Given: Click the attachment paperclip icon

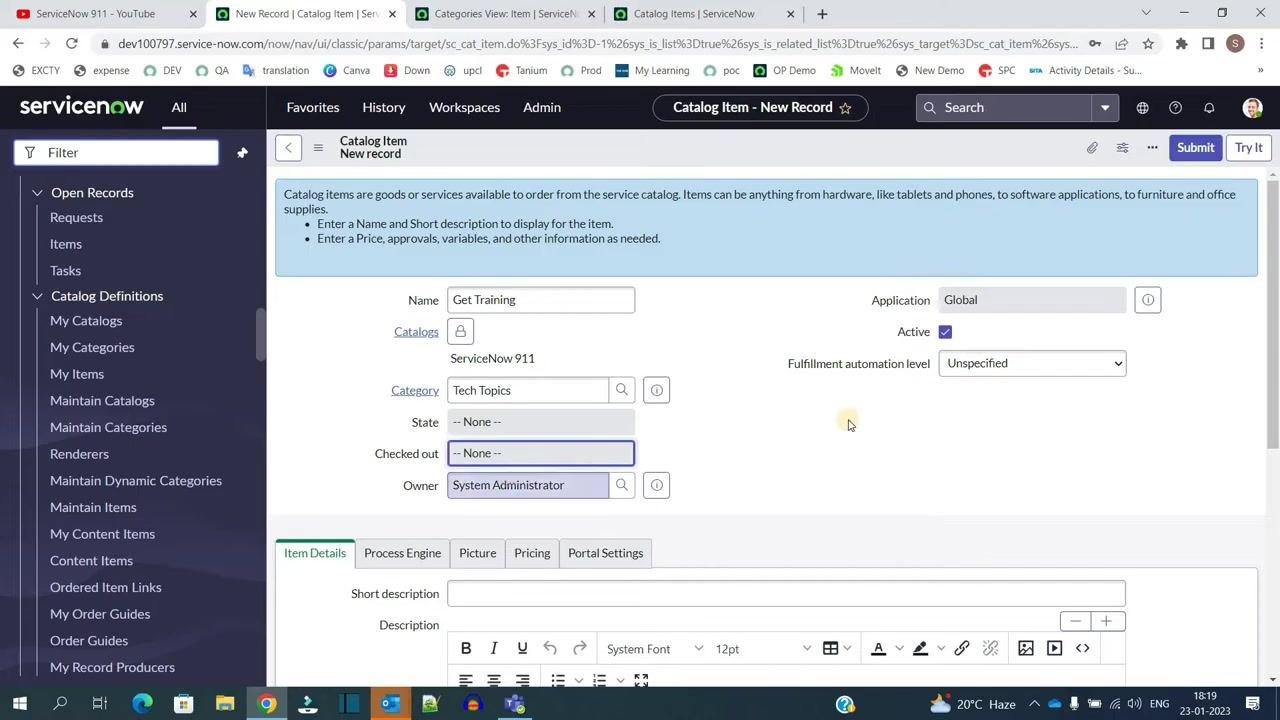Looking at the screenshot, I should click(x=1092, y=148).
